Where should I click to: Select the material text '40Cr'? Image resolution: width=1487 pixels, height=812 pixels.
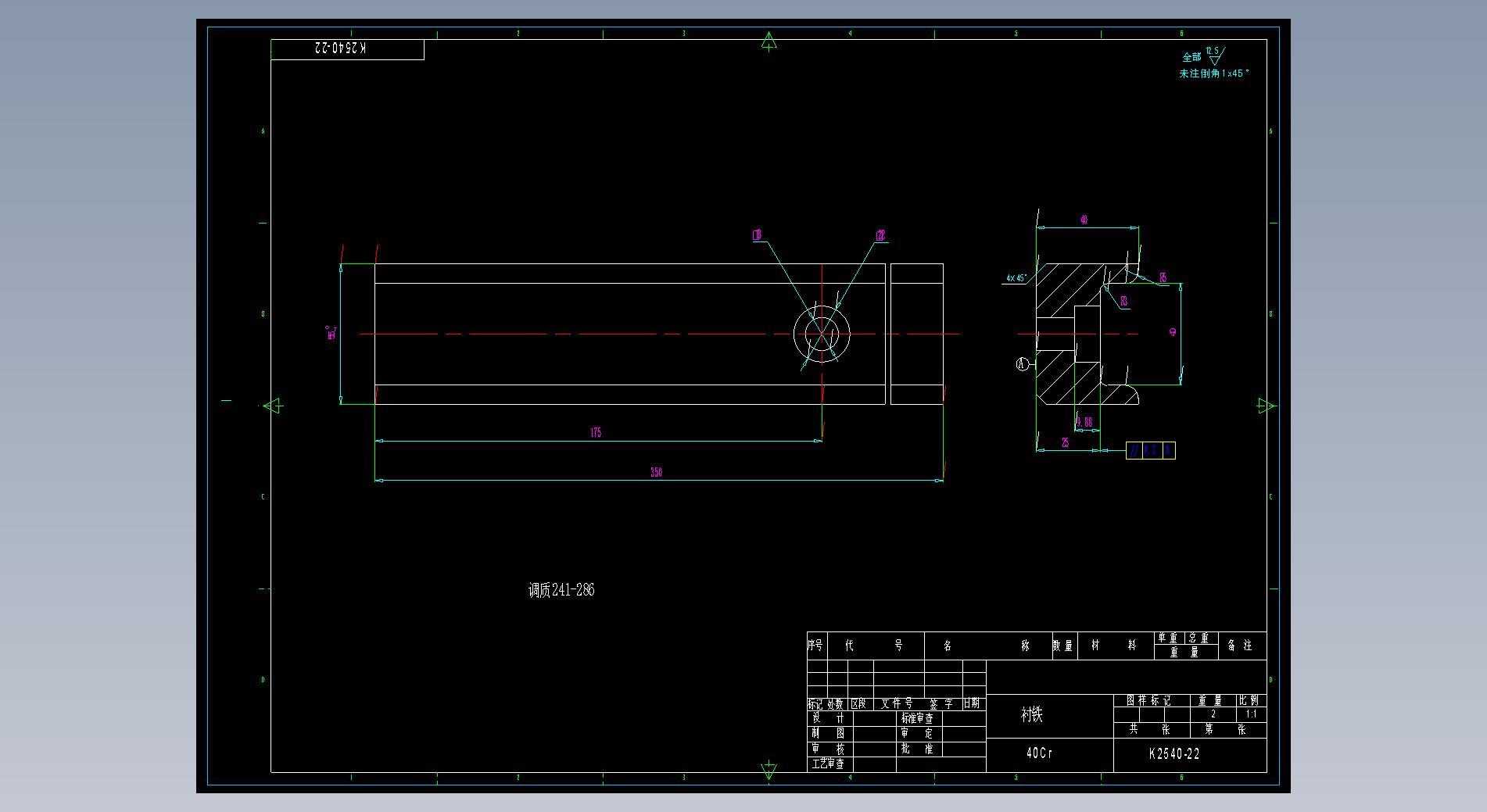click(1039, 753)
